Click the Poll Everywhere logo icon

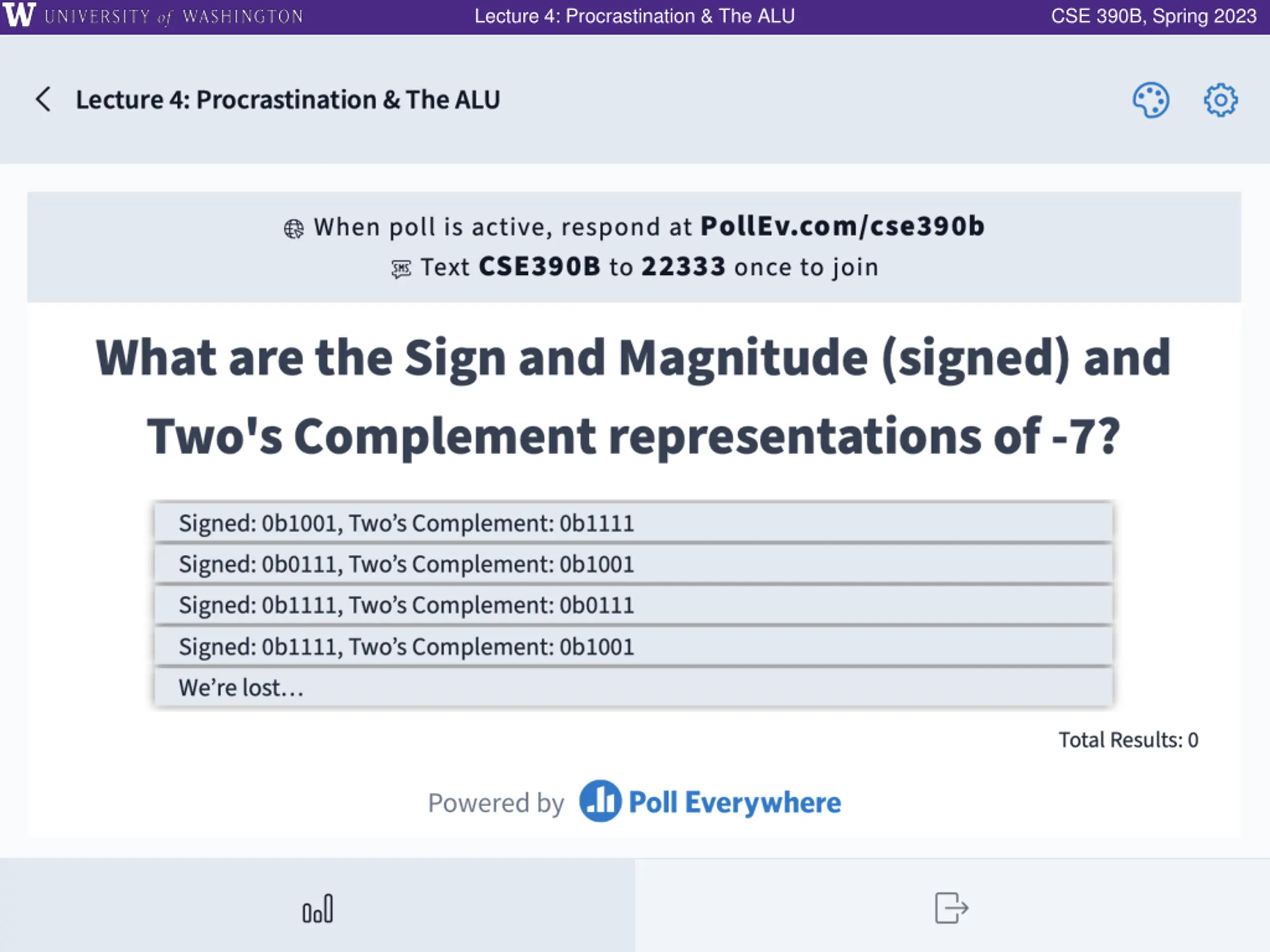pyautogui.click(x=600, y=801)
